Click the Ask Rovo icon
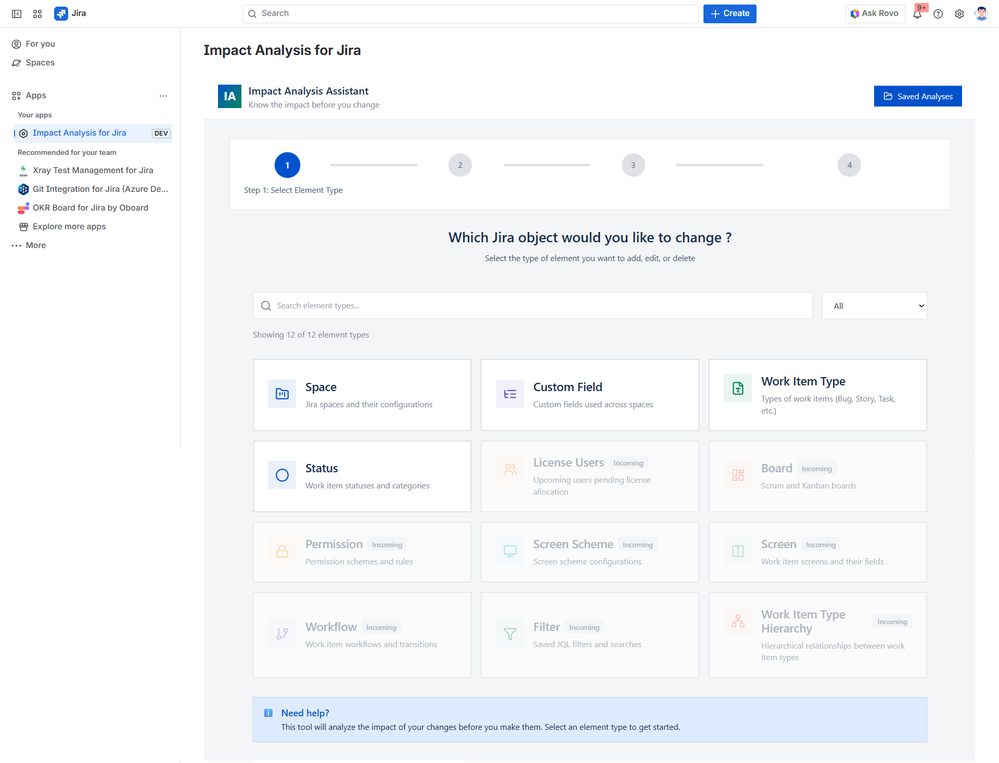Viewport: 999px width, 763px height. click(853, 13)
